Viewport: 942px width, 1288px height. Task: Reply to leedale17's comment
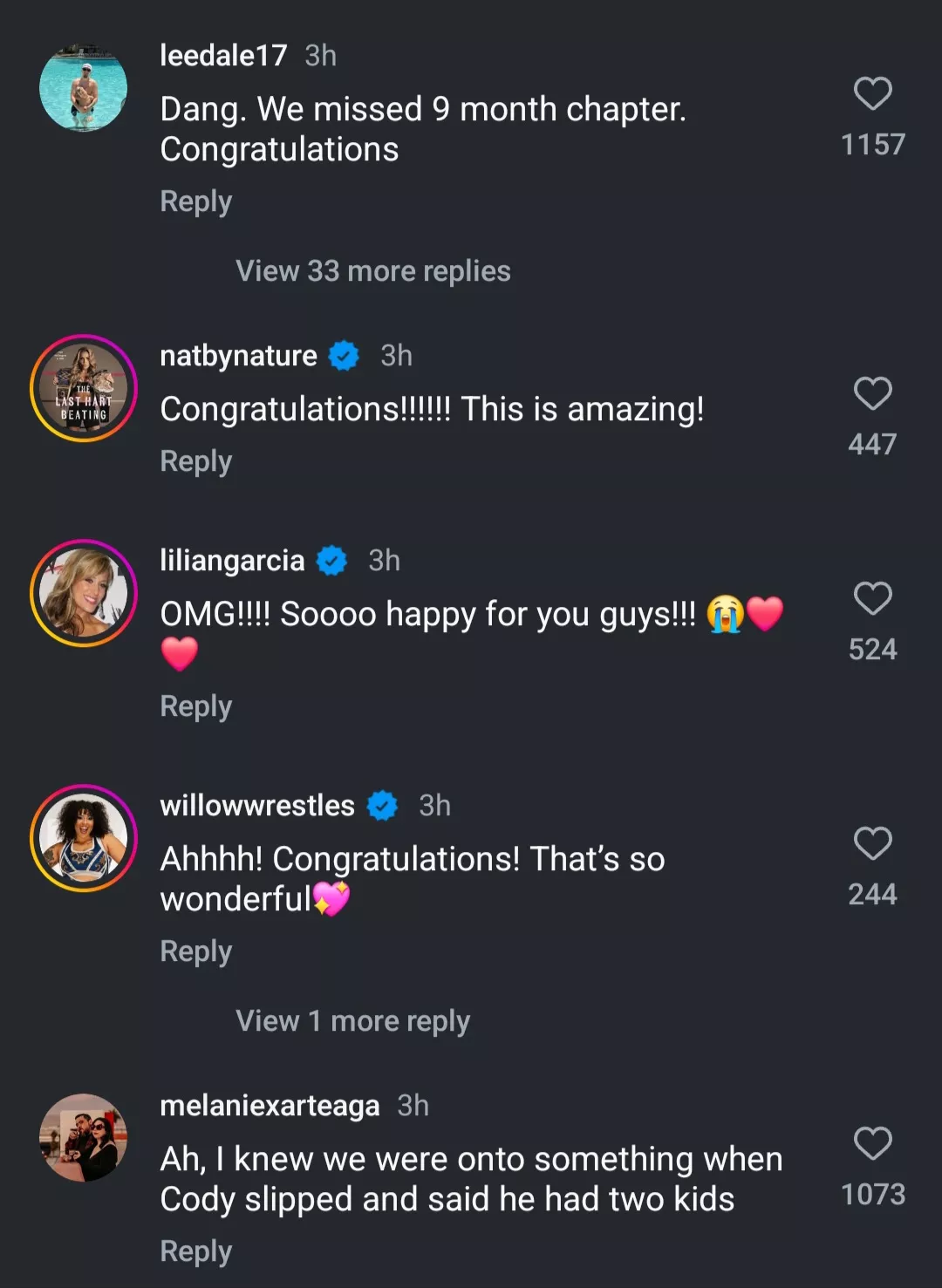pos(196,201)
